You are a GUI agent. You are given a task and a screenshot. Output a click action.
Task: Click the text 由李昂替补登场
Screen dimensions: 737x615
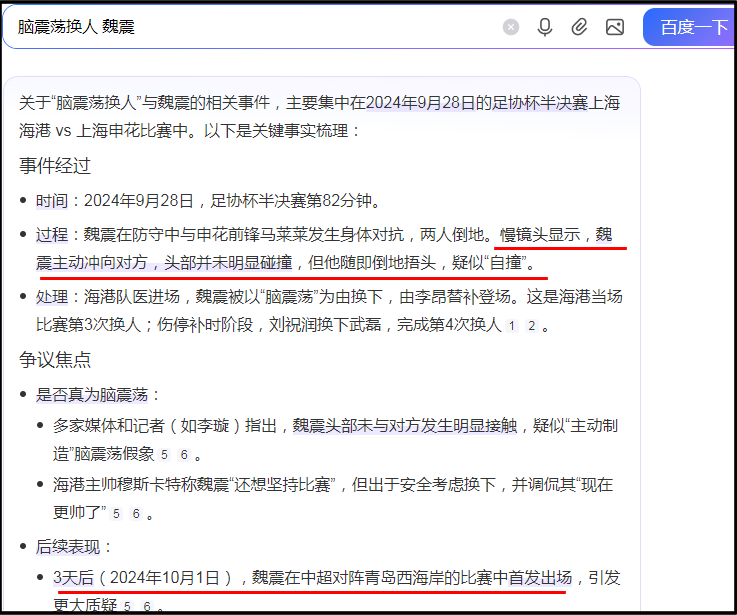coord(455,297)
